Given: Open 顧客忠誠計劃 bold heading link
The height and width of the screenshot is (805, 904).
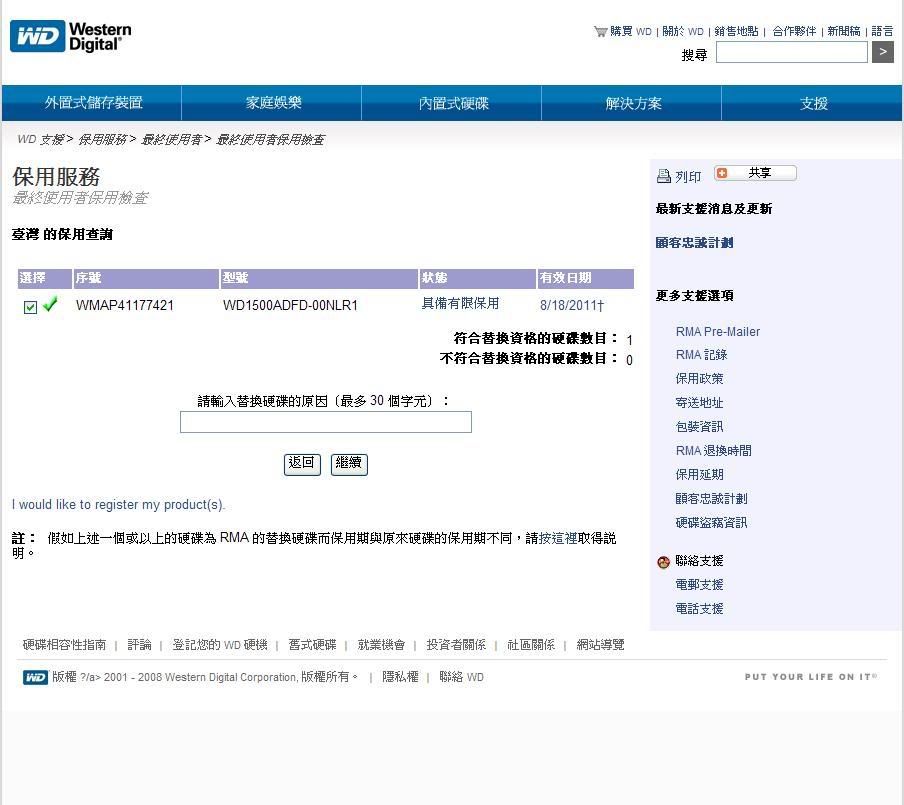Looking at the screenshot, I should tap(694, 243).
